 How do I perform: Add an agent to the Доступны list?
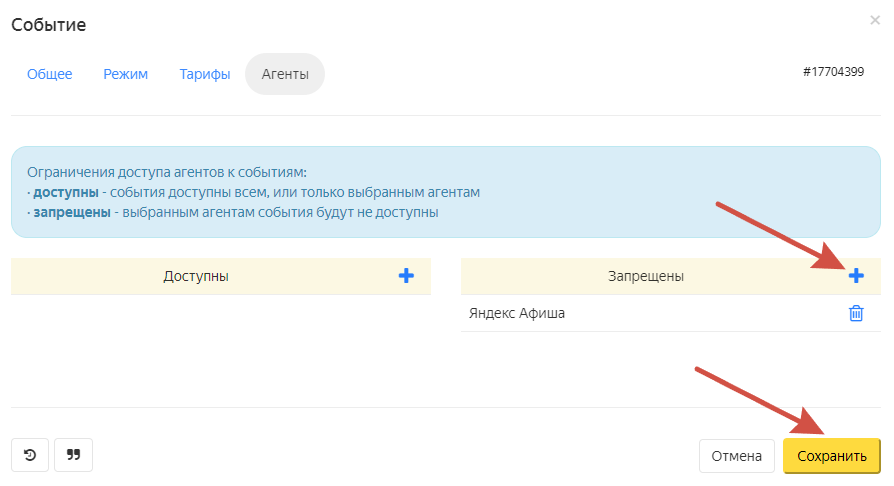[x=406, y=276]
